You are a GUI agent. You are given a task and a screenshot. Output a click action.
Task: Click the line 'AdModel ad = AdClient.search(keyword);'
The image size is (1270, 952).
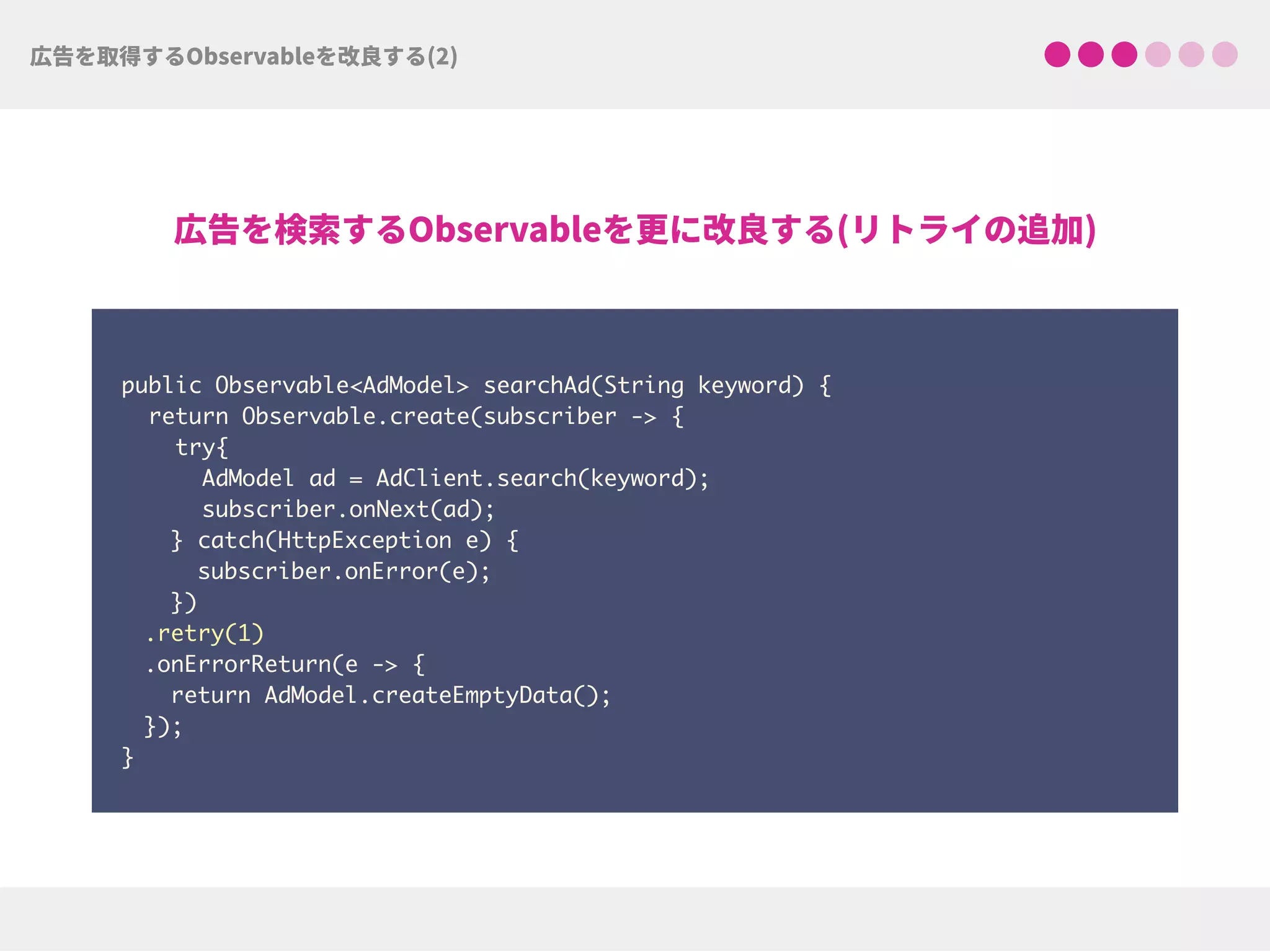(455, 478)
